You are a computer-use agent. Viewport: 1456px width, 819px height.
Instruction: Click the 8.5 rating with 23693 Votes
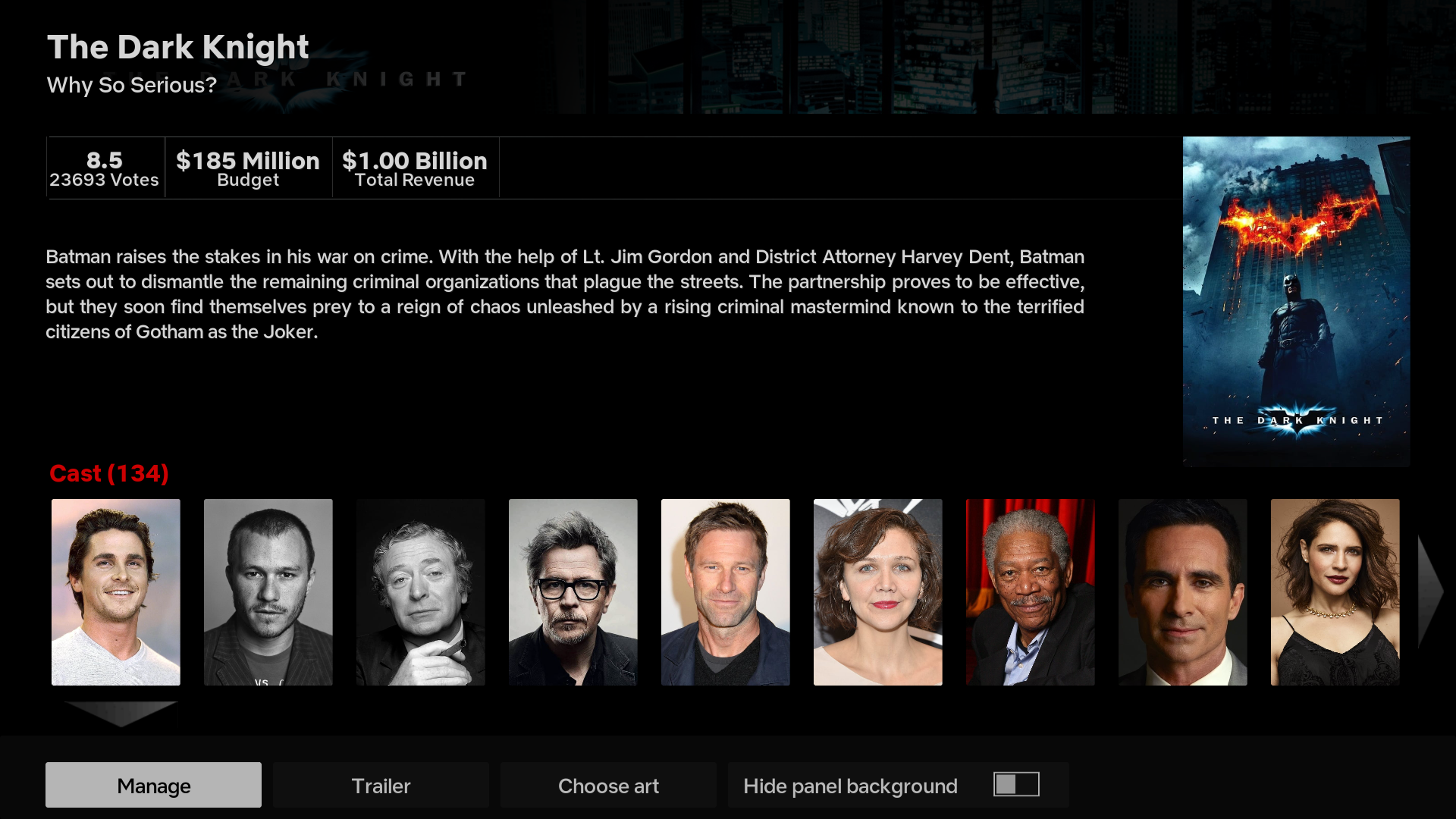coord(105,168)
